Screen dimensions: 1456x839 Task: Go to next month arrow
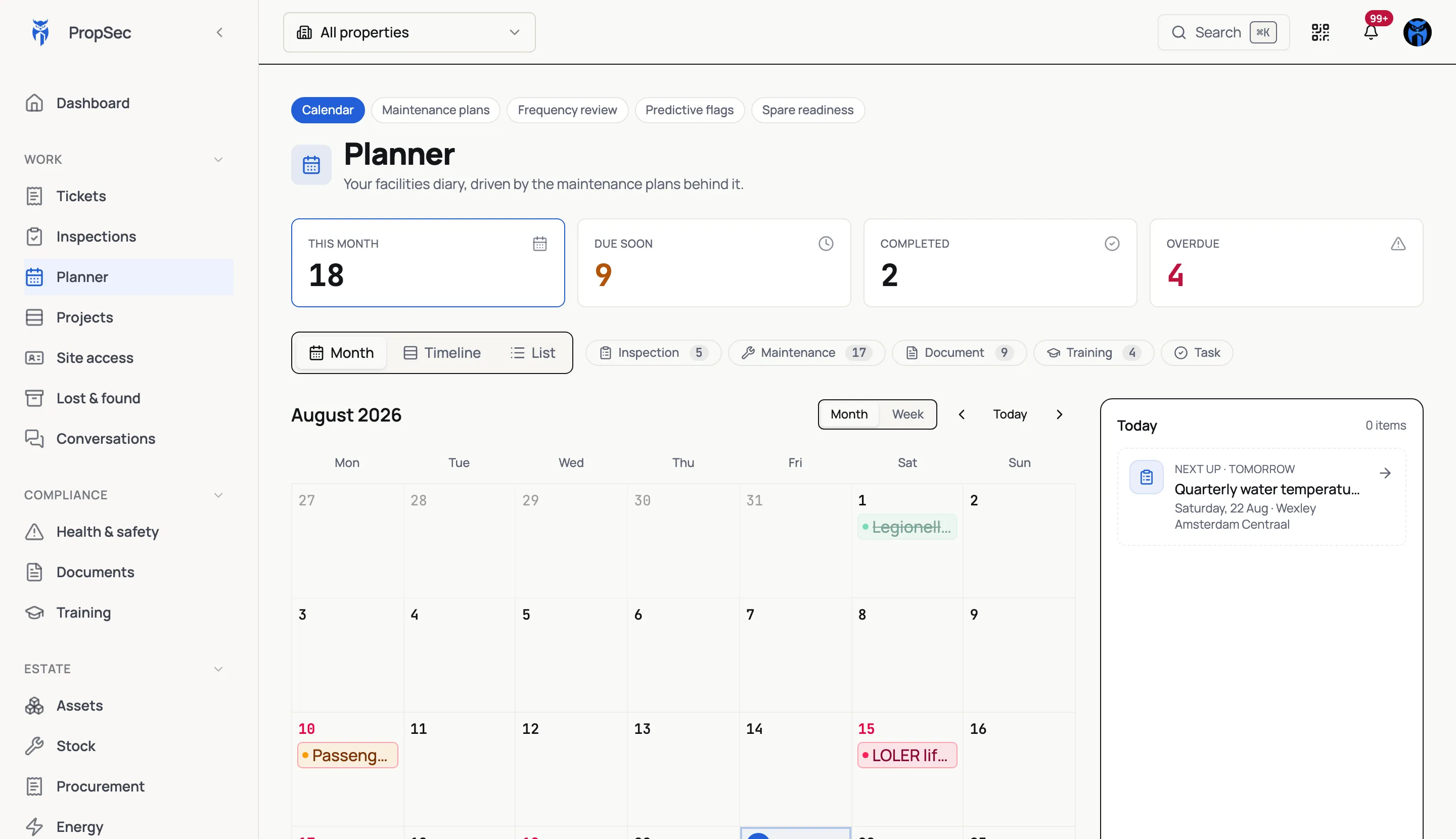click(1059, 414)
